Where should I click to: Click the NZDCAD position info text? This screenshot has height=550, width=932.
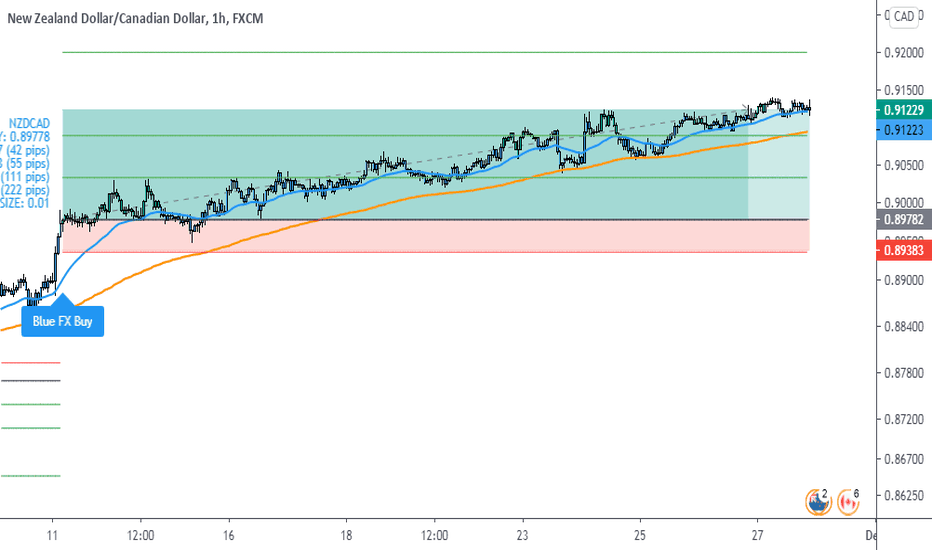pos(29,124)
